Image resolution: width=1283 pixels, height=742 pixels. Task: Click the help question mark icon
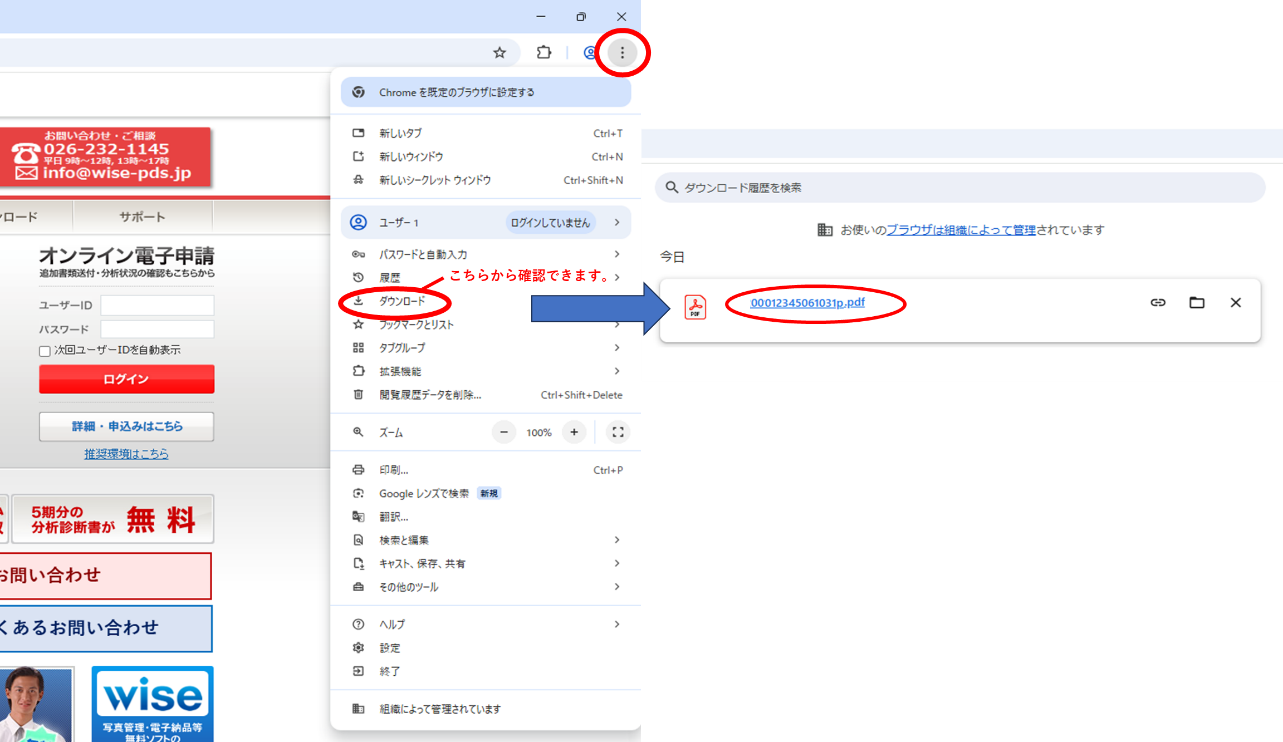point(358,624)
